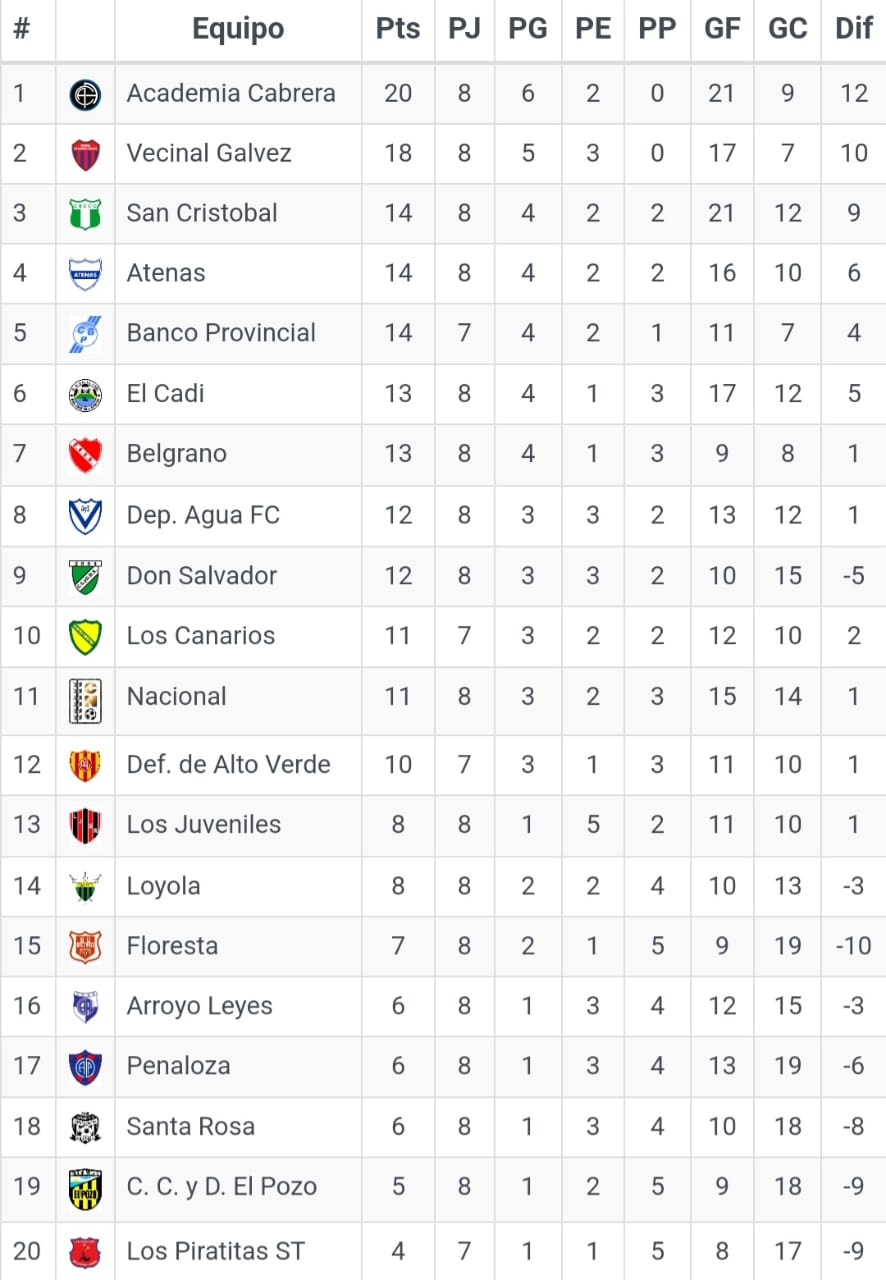886x1280 pixels.
Task: Sort table by Pts column header
Action: 398,29
